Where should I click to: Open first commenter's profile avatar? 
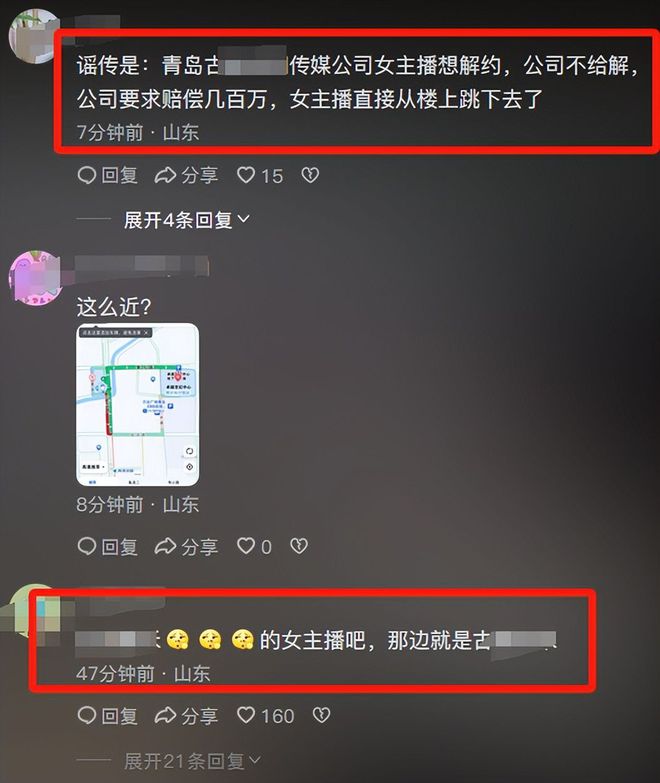(x=32, y=36)
